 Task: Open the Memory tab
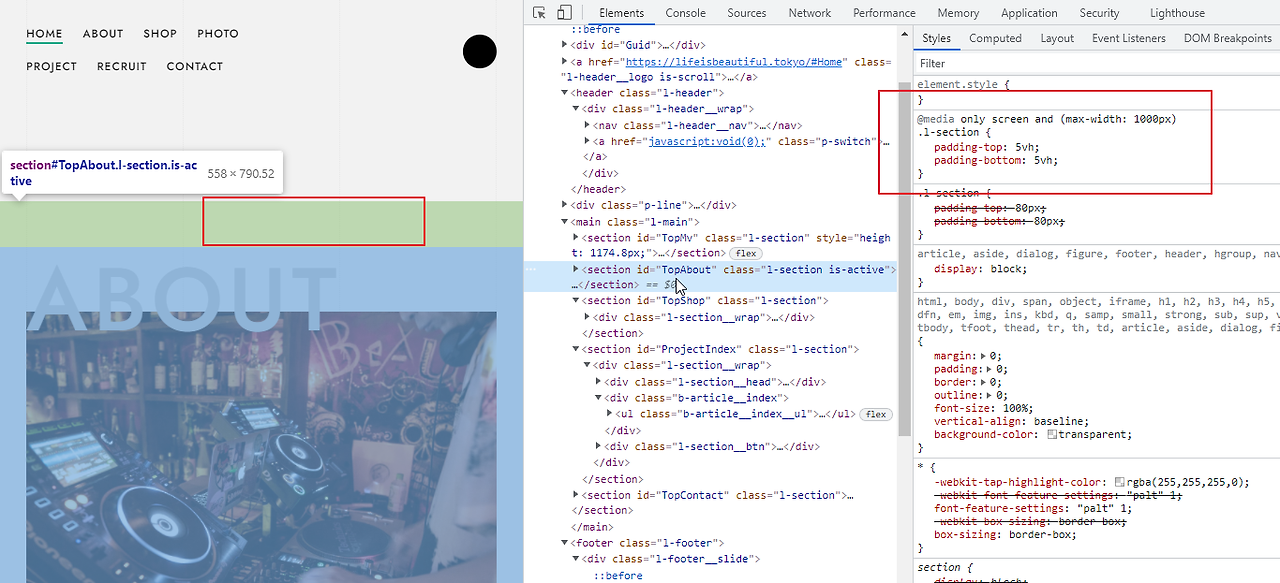tap(958, 13)
